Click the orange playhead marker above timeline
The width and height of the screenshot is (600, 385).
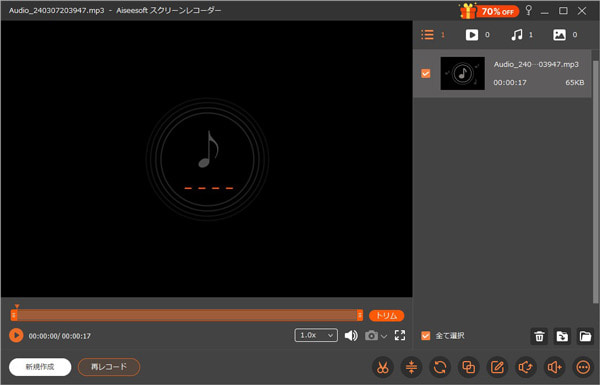(x=17, y=306)
